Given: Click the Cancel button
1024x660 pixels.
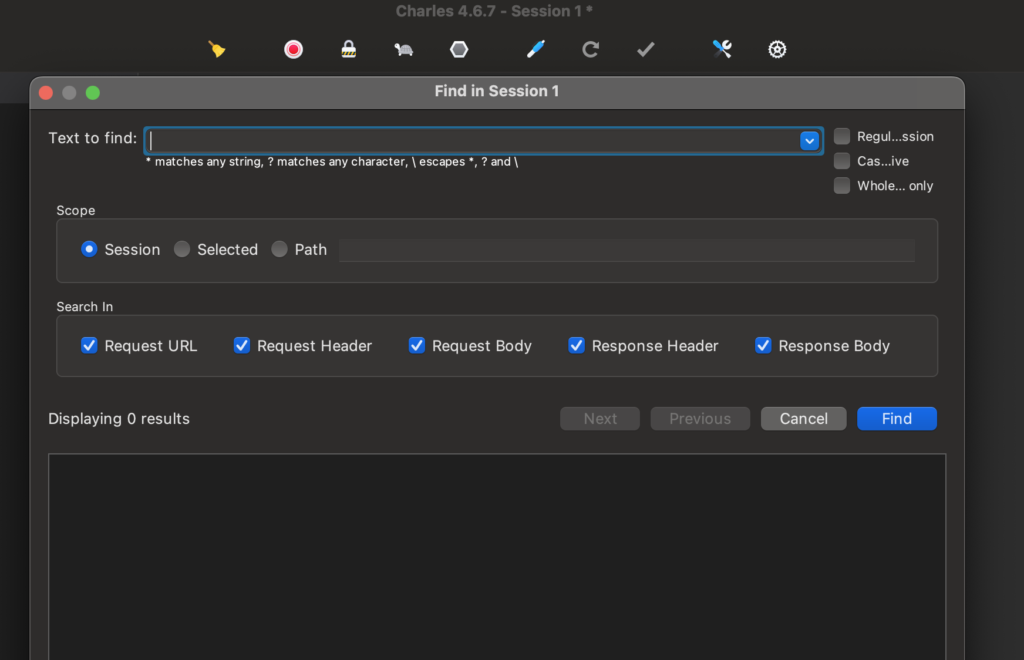Looking at the screenshot, I should tap(803, 419).
